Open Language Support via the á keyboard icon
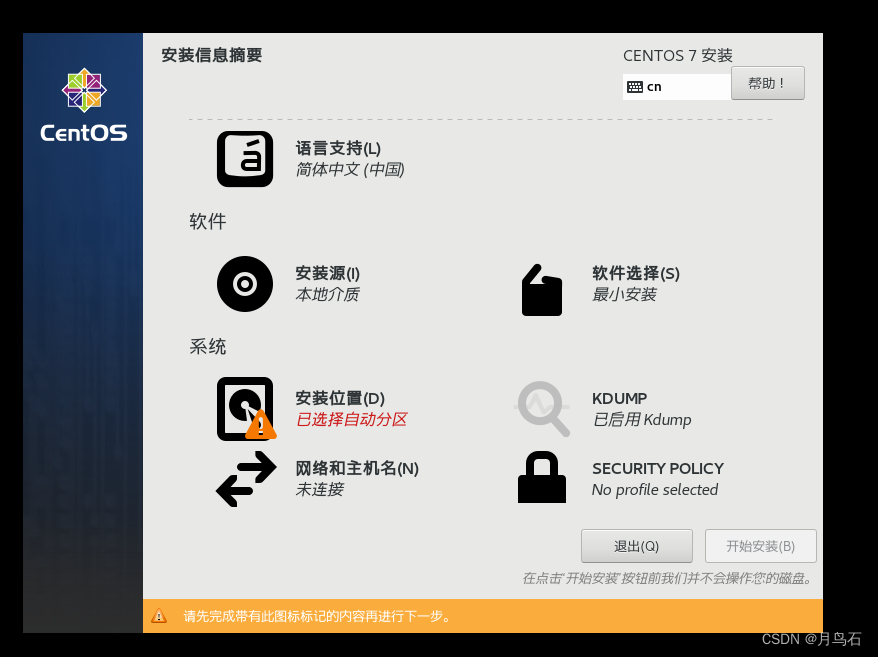The width and height of the screenshot is (878, 657). pos(245,159)
